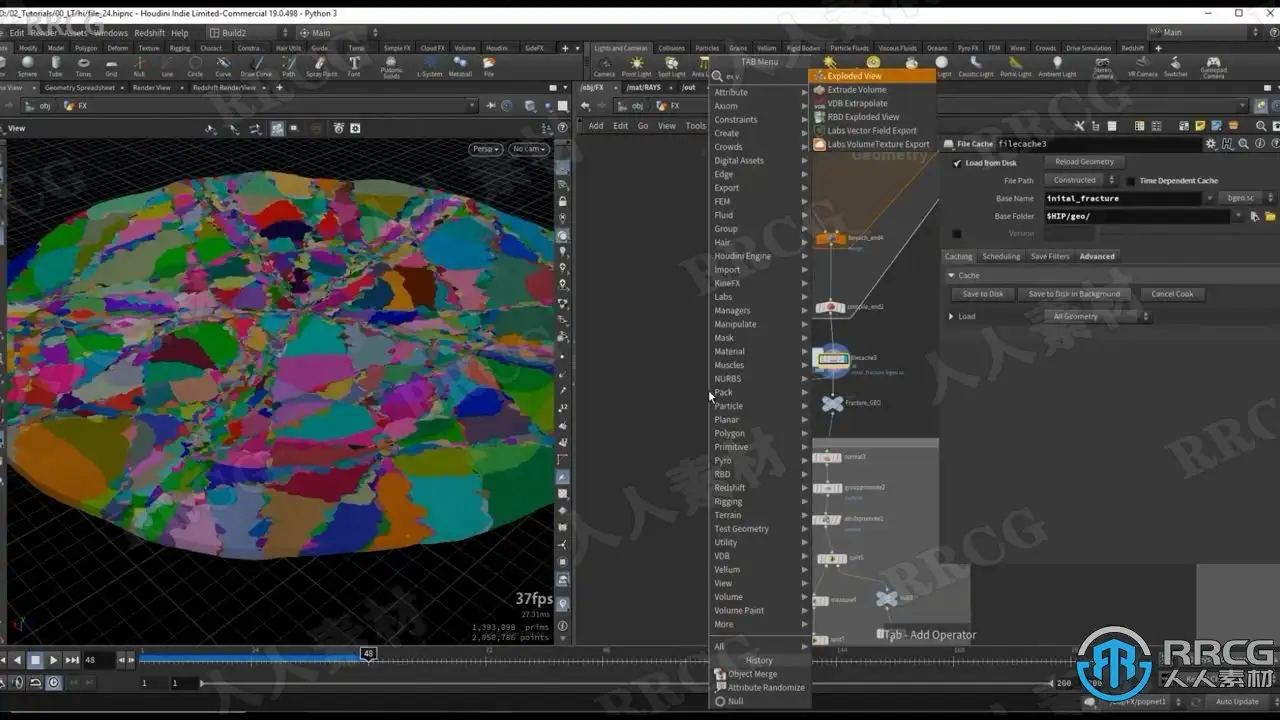1280x720 pixels.
Task: Select the Metaball shelf tool
Action: tap(460, 67)
